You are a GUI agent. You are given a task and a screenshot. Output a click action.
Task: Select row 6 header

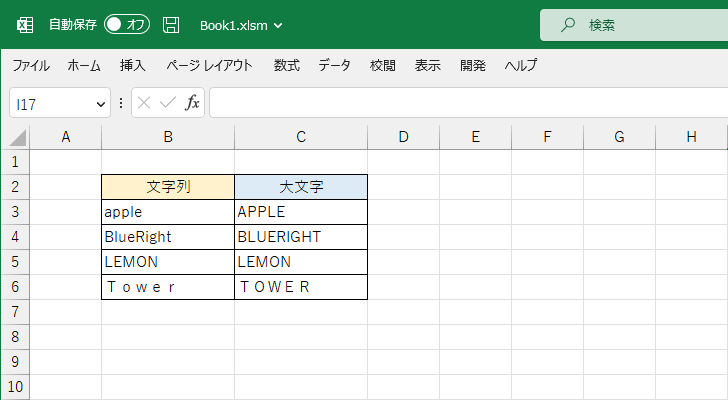pyautogui.click(x=15, y=287)
